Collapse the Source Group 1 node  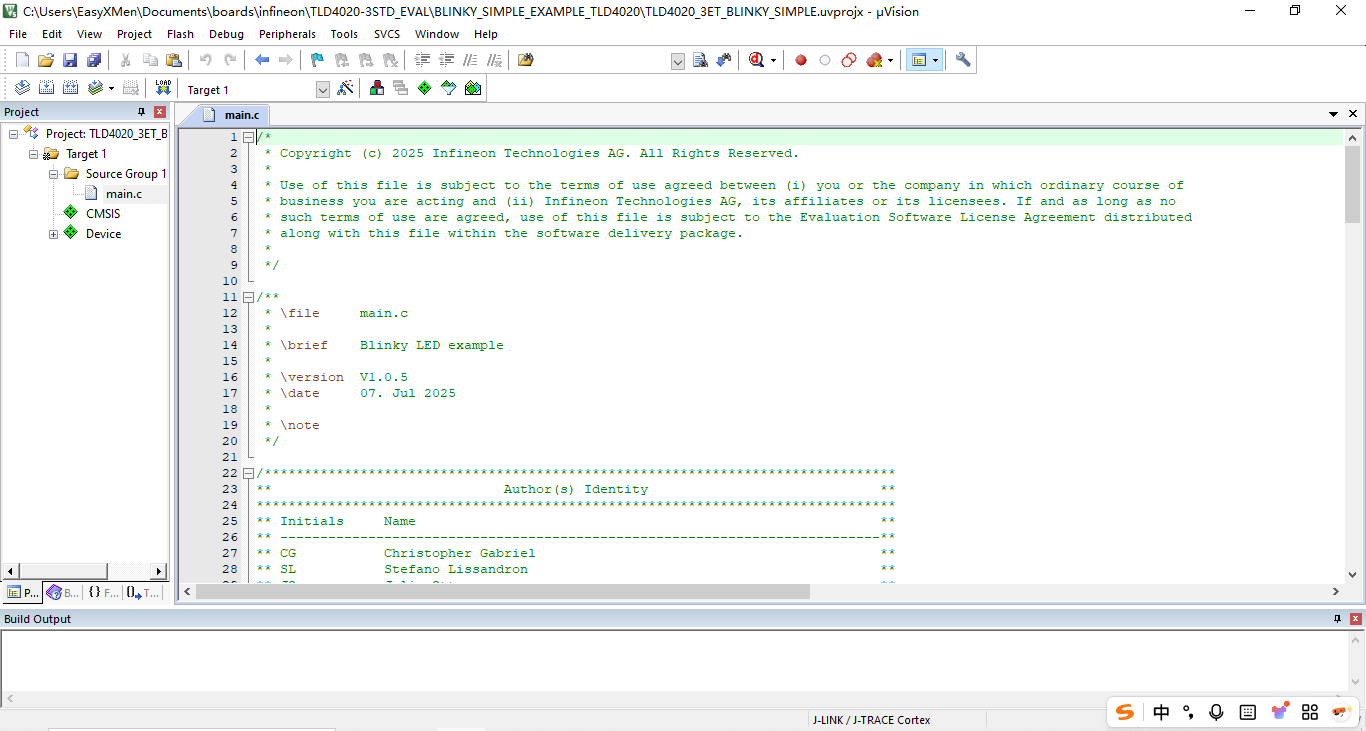53,174
